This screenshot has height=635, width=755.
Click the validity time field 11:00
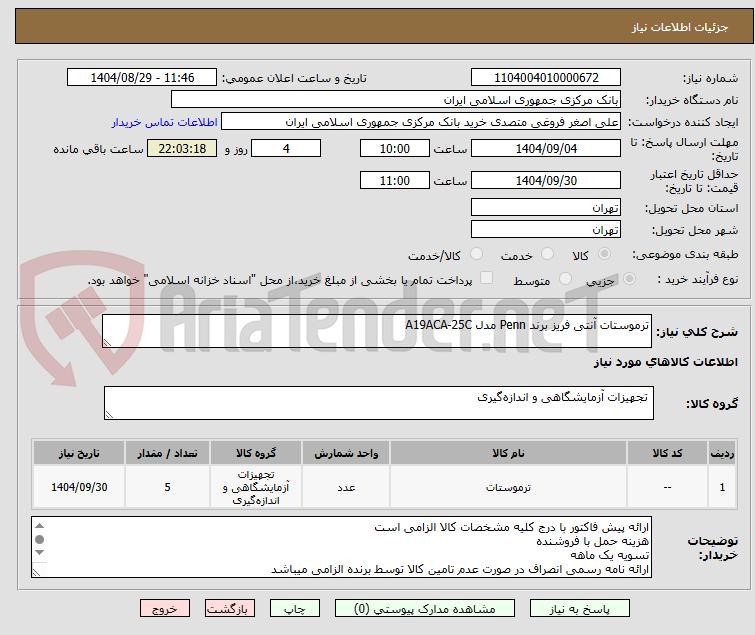395,181
